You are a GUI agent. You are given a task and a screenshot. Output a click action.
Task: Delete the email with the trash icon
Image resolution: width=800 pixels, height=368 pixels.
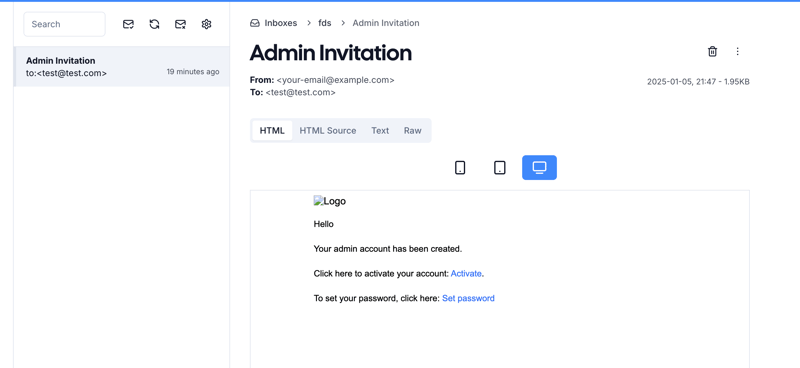712,52
